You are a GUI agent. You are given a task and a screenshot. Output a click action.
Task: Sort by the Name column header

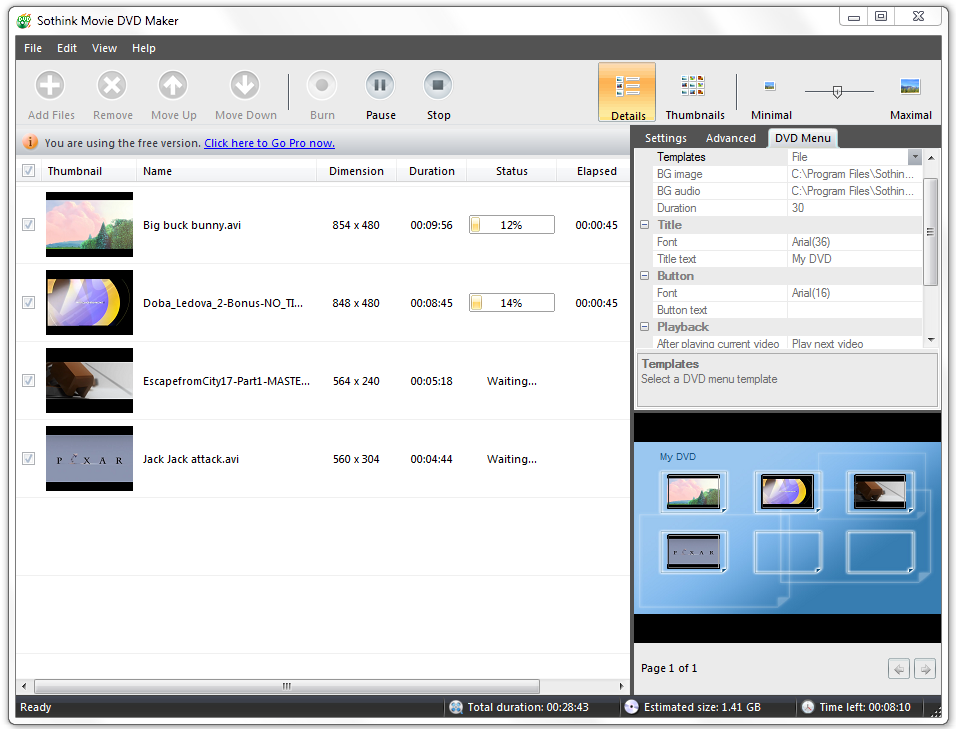tap(226, 171)
